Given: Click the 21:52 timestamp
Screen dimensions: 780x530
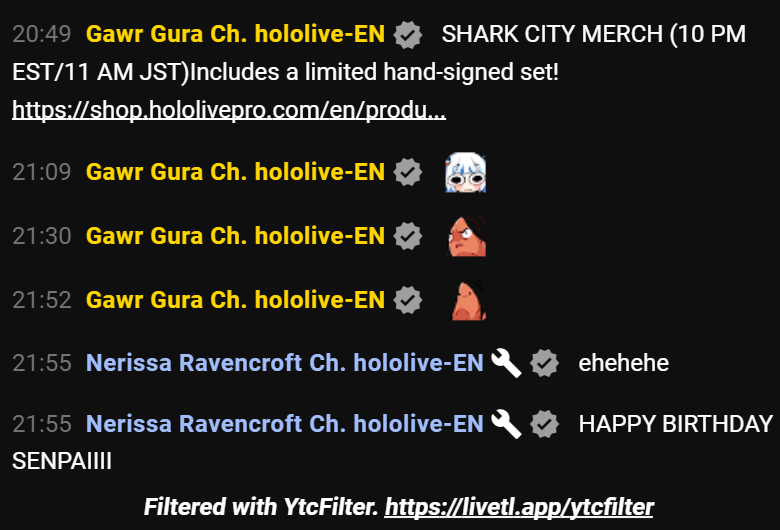Looking at the screenshot, I should point(42,300).
